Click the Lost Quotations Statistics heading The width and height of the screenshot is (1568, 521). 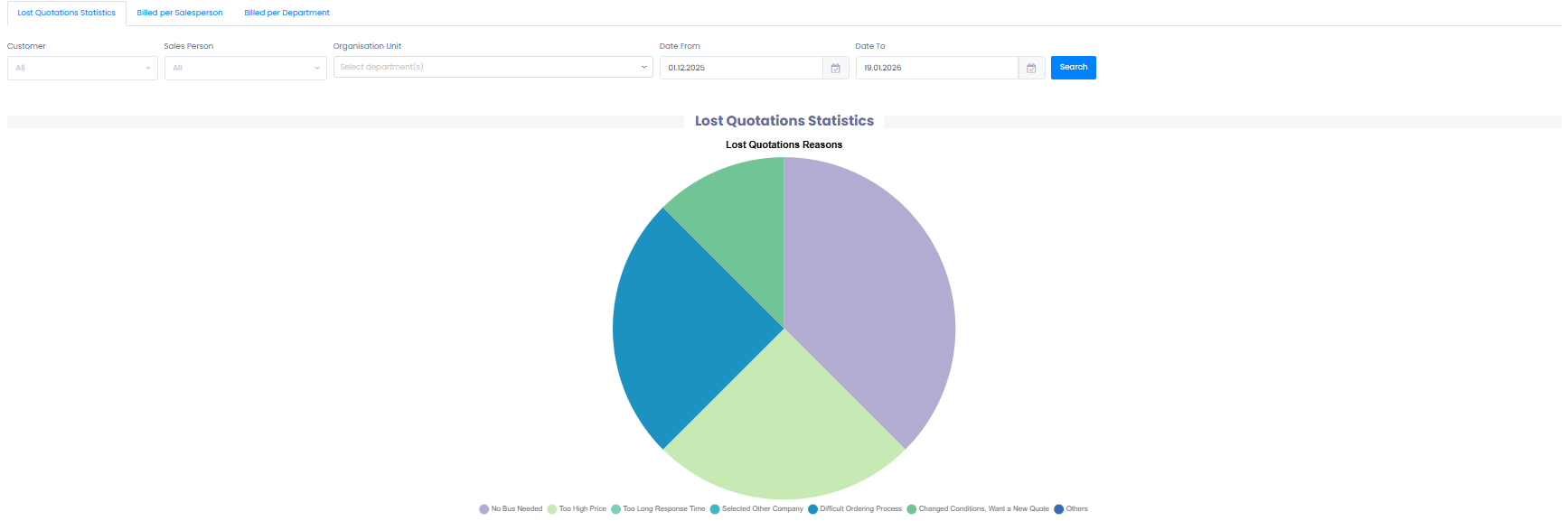point(784,121)
